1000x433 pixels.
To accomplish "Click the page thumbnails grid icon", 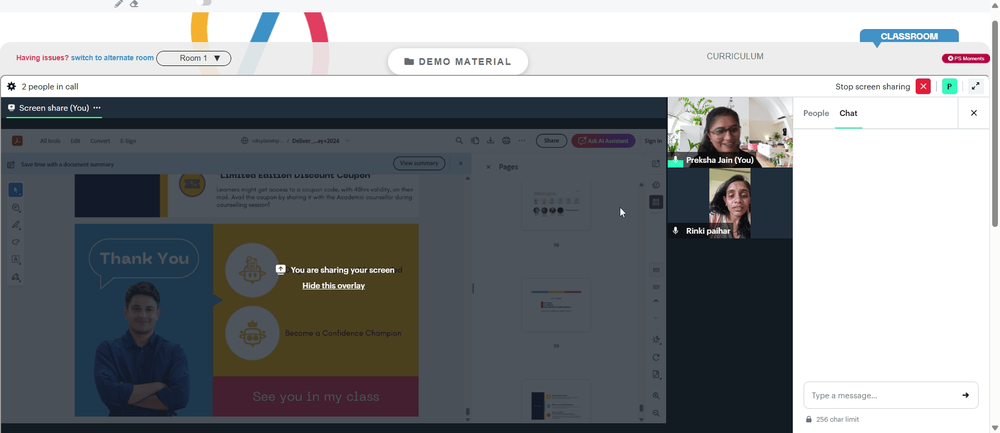I will (656, 202).
